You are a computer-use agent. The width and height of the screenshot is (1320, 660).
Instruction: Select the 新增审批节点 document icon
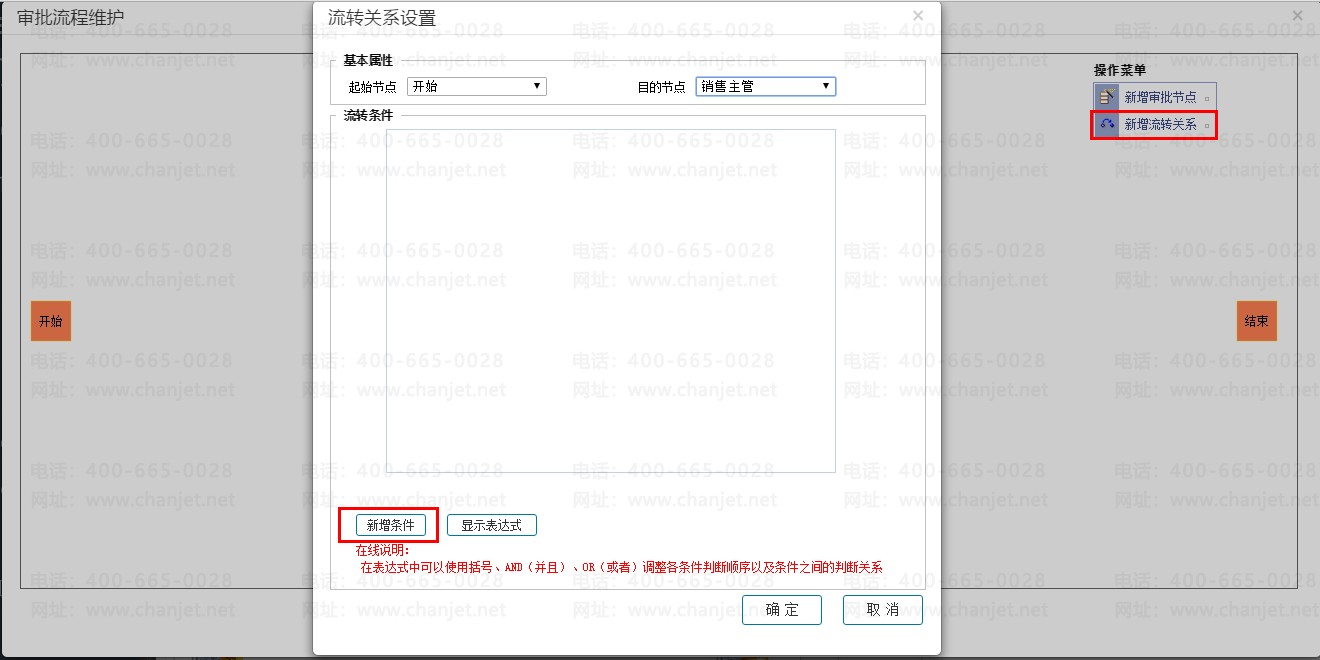click(x=1105, y=95)
